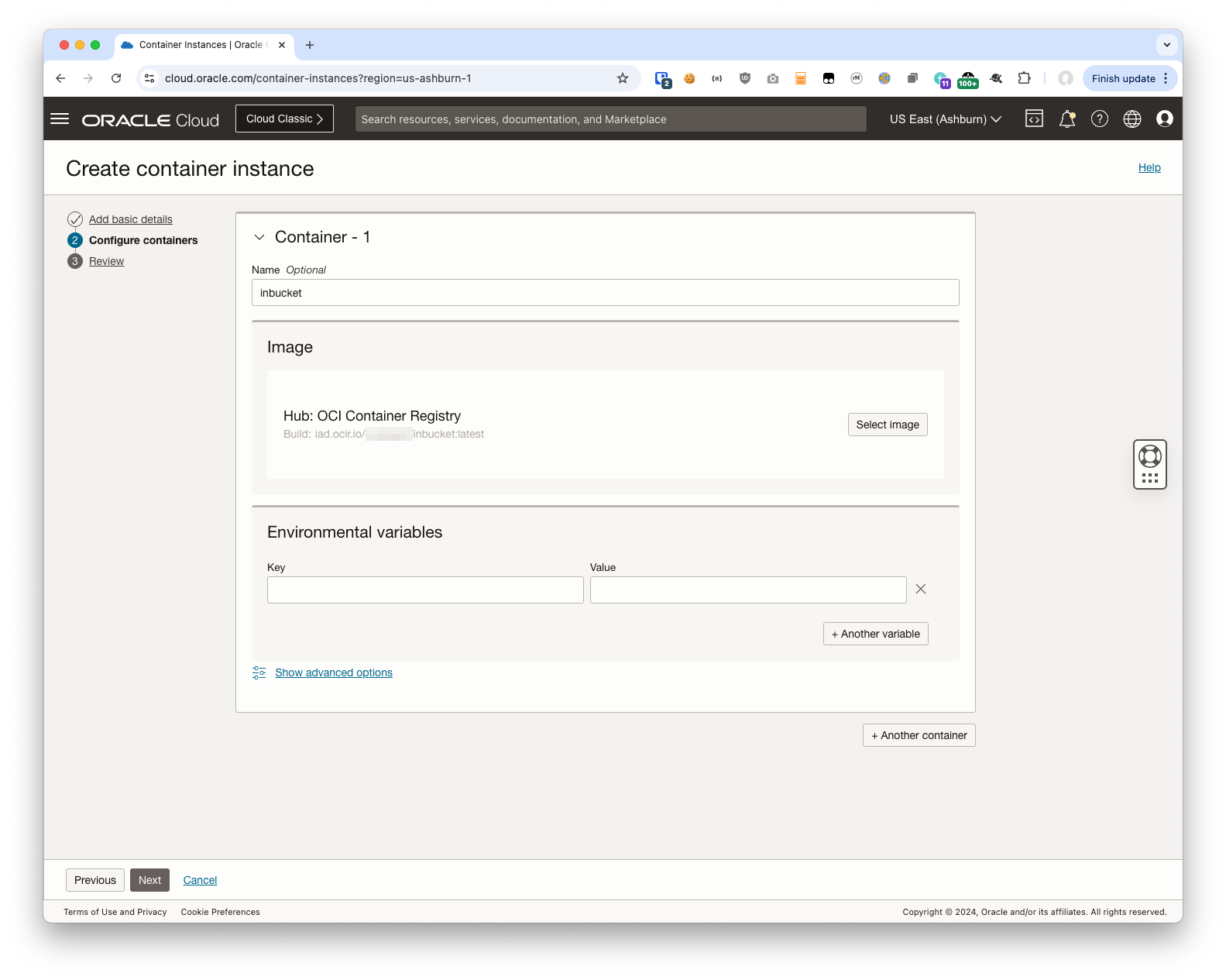Open the Help link
The height and width of the screenshot is (980, 1226).
(x=1149, y=167)
